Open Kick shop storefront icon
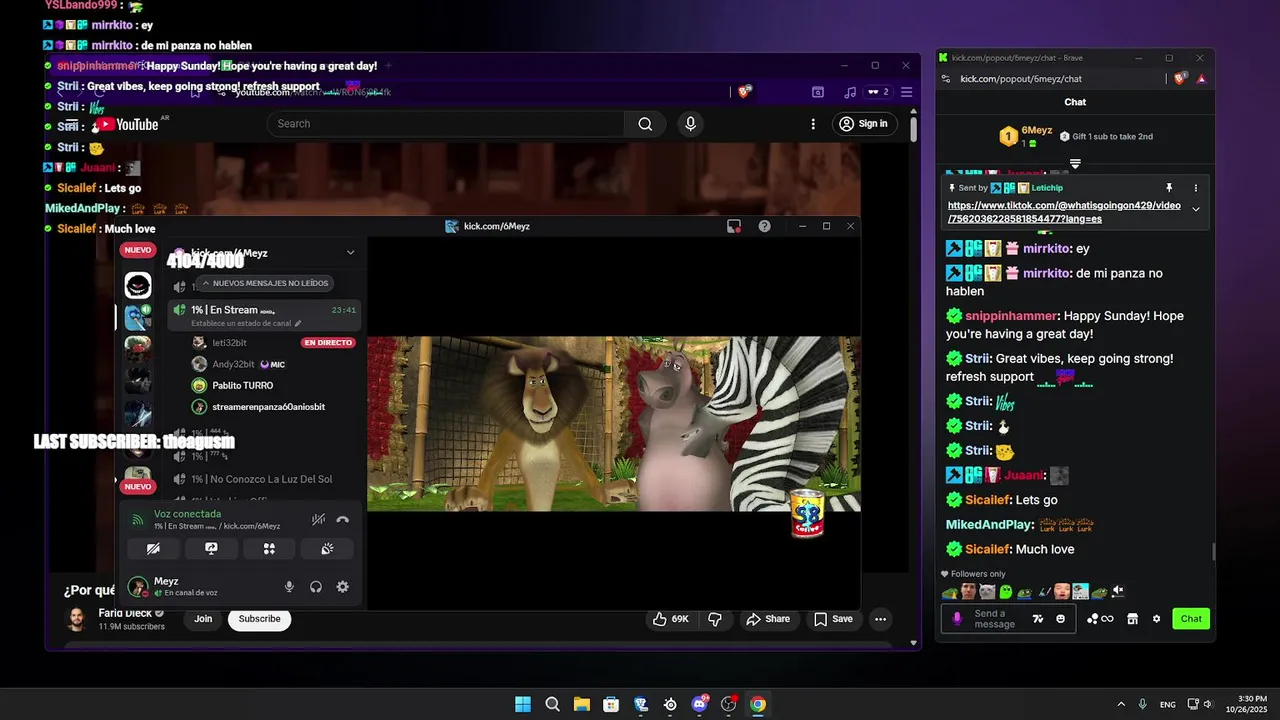Screen dimensions: 1280x720 click(1132, 619)
